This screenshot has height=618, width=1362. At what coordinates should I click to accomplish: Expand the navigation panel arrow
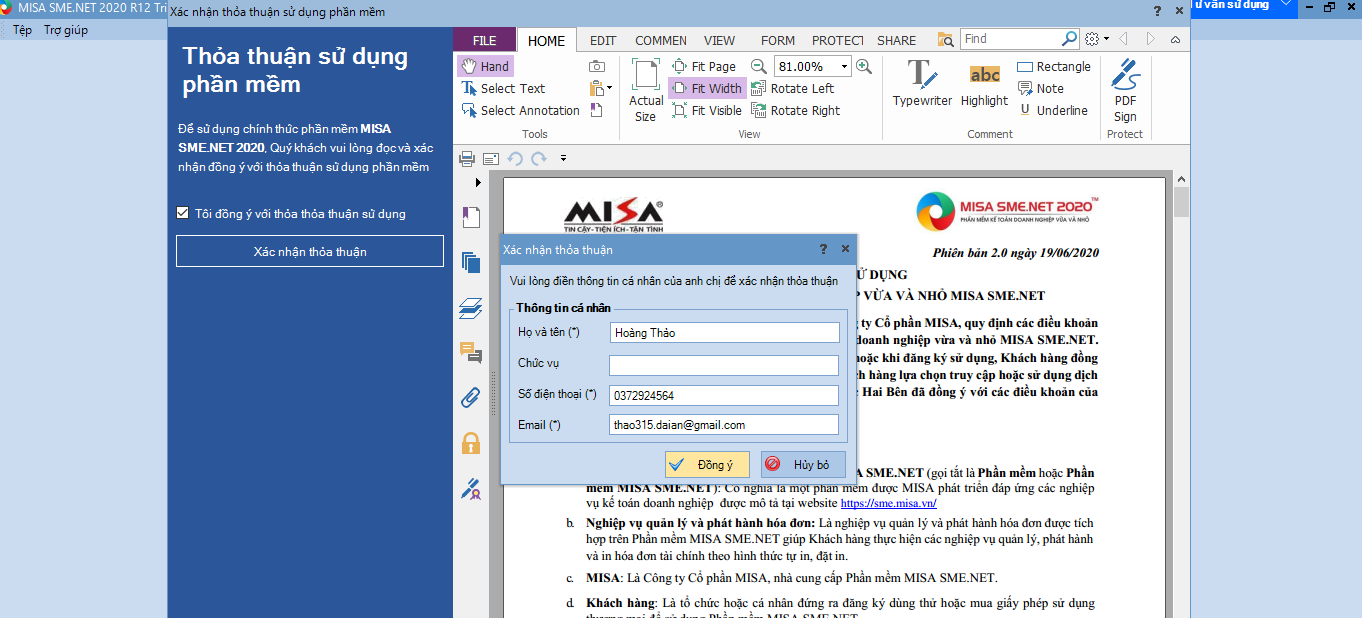[x=478, y=182]
